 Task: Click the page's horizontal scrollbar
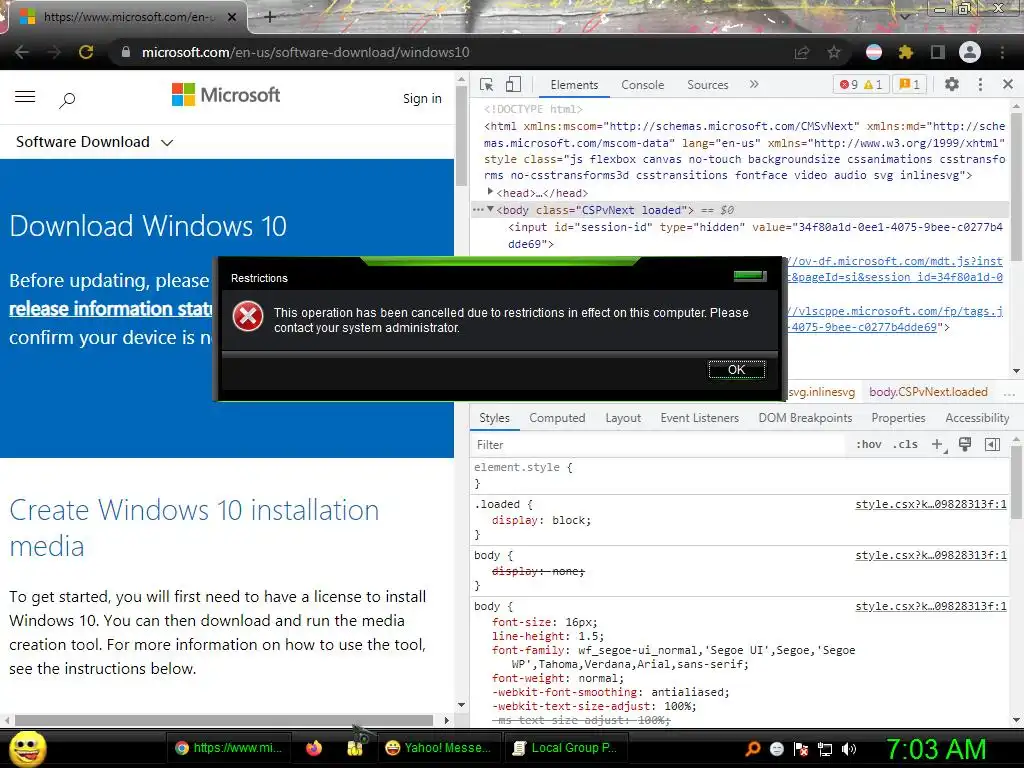pos(224,720)
